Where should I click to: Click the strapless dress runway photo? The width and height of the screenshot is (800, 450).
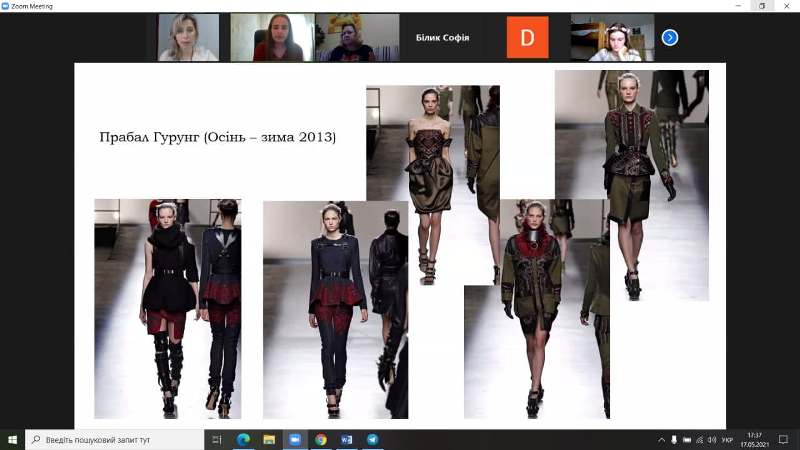433,185
